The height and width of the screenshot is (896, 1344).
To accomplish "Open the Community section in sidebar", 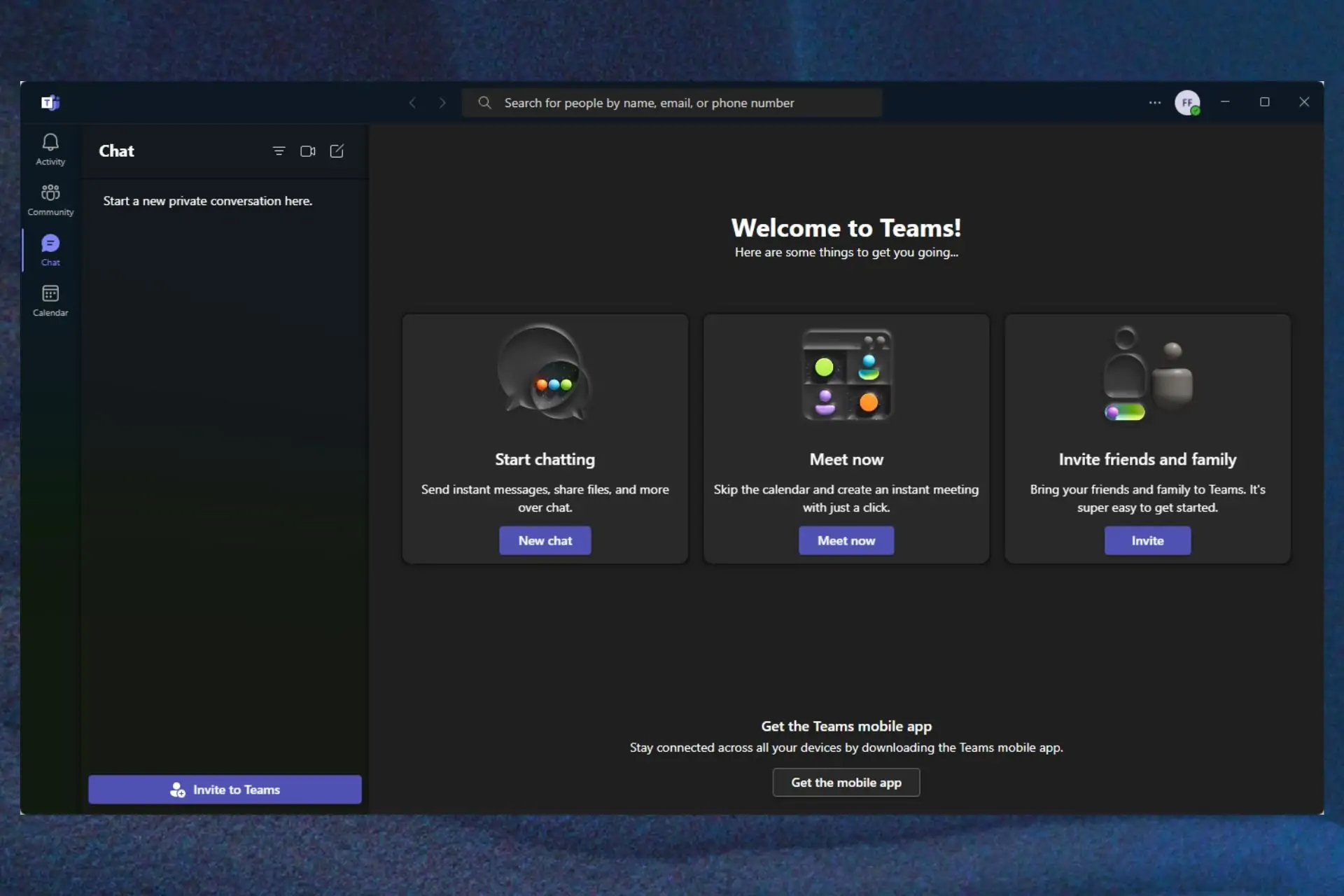I will (50, 199).
